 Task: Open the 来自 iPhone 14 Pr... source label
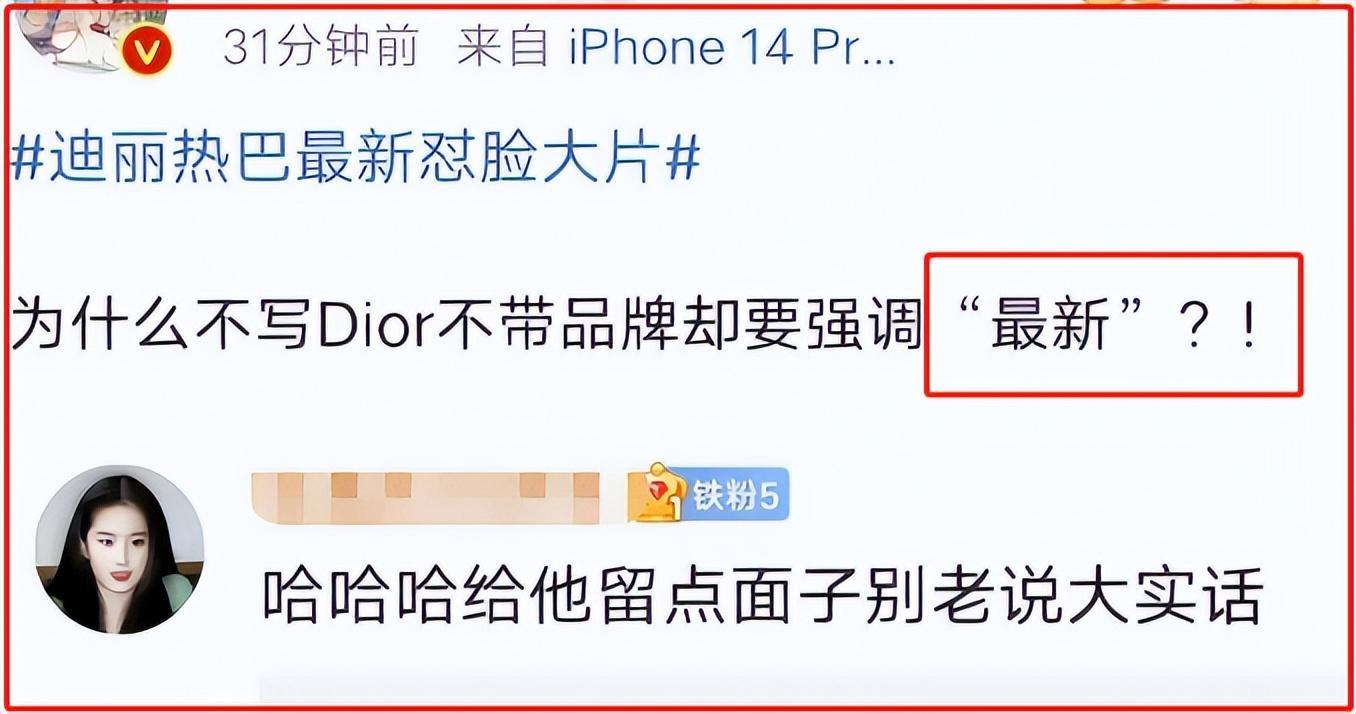point(676,47)
